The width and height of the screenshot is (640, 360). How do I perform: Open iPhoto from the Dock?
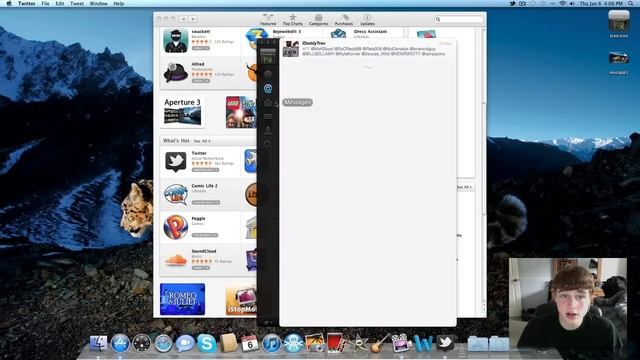(315, 343)
